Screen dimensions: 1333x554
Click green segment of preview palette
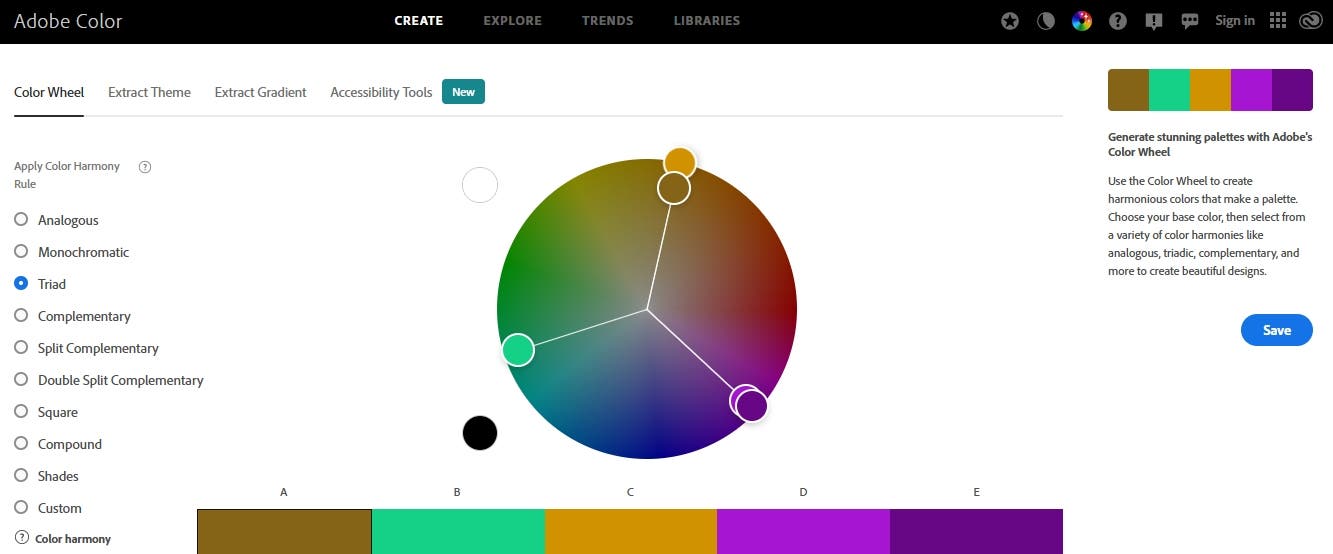[1169, 90]
